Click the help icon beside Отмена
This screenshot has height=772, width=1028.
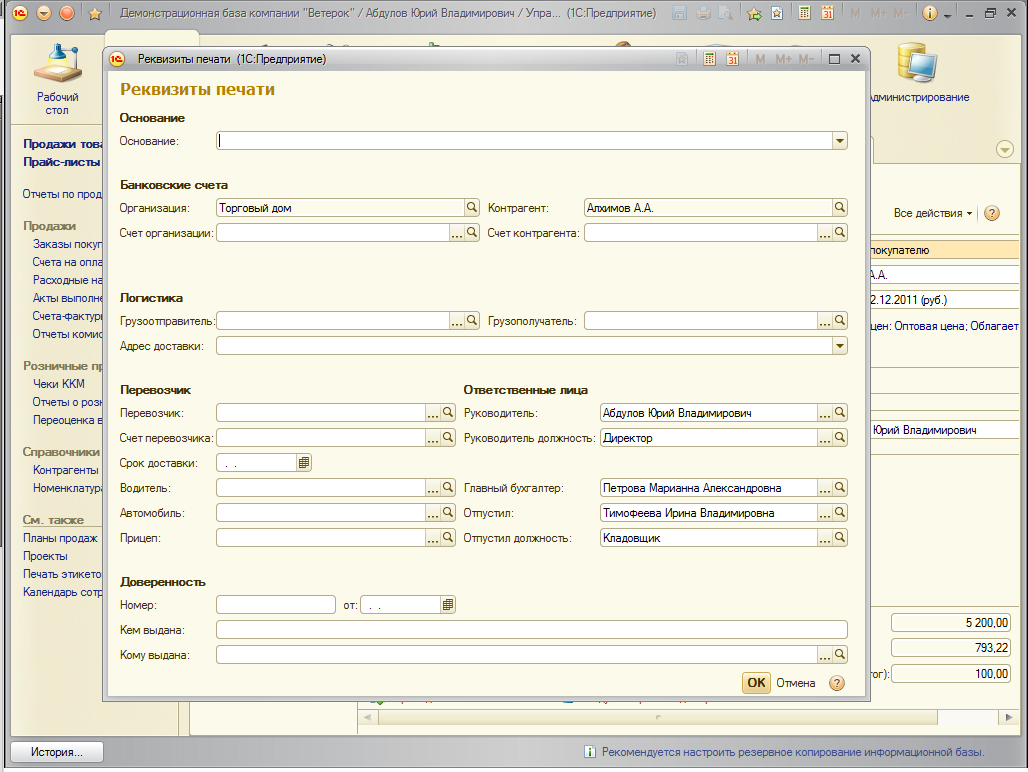coord(837,683)
